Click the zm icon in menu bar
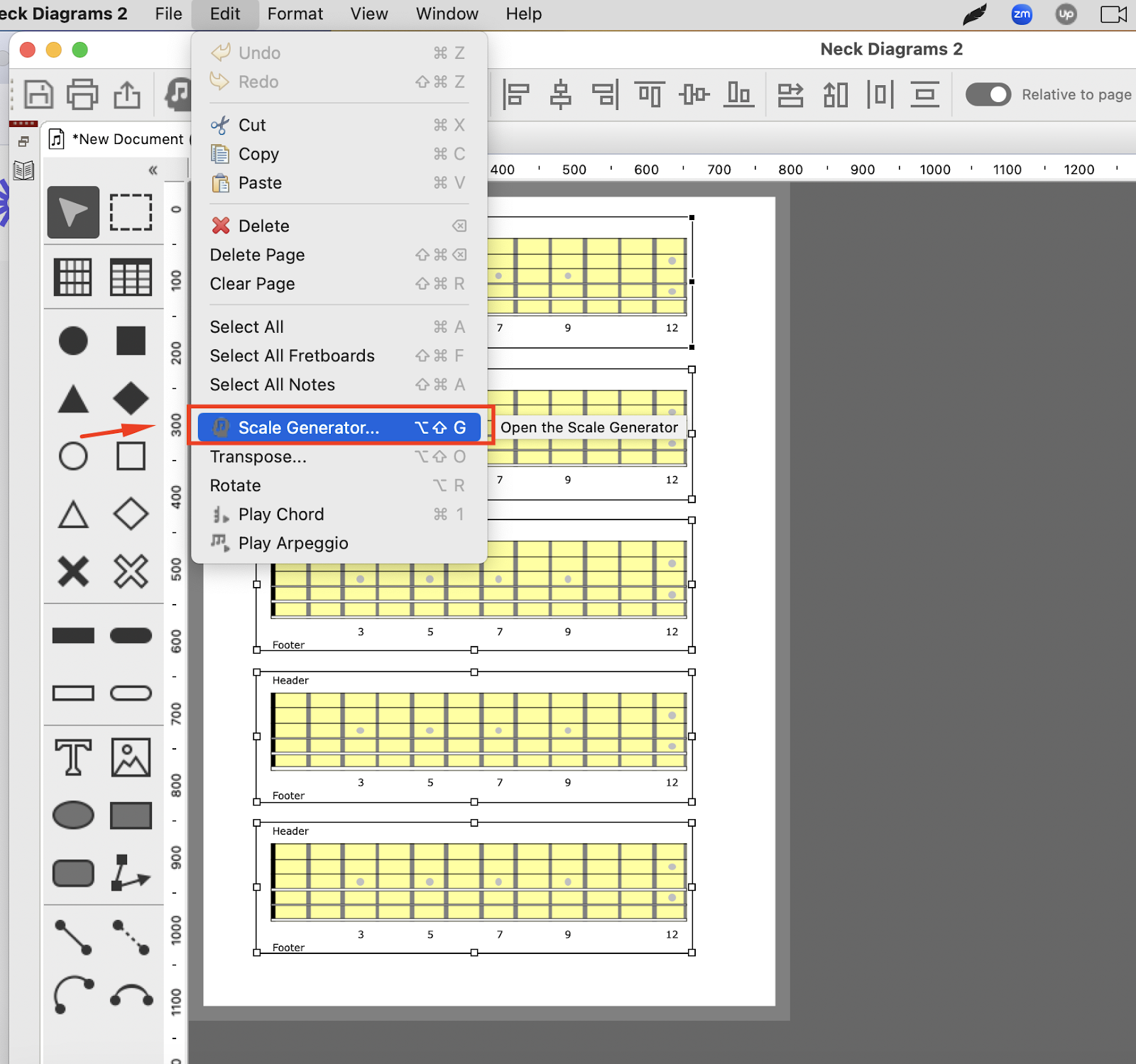Viewport: 1136px width, 1064px height. coord(1022,13)
